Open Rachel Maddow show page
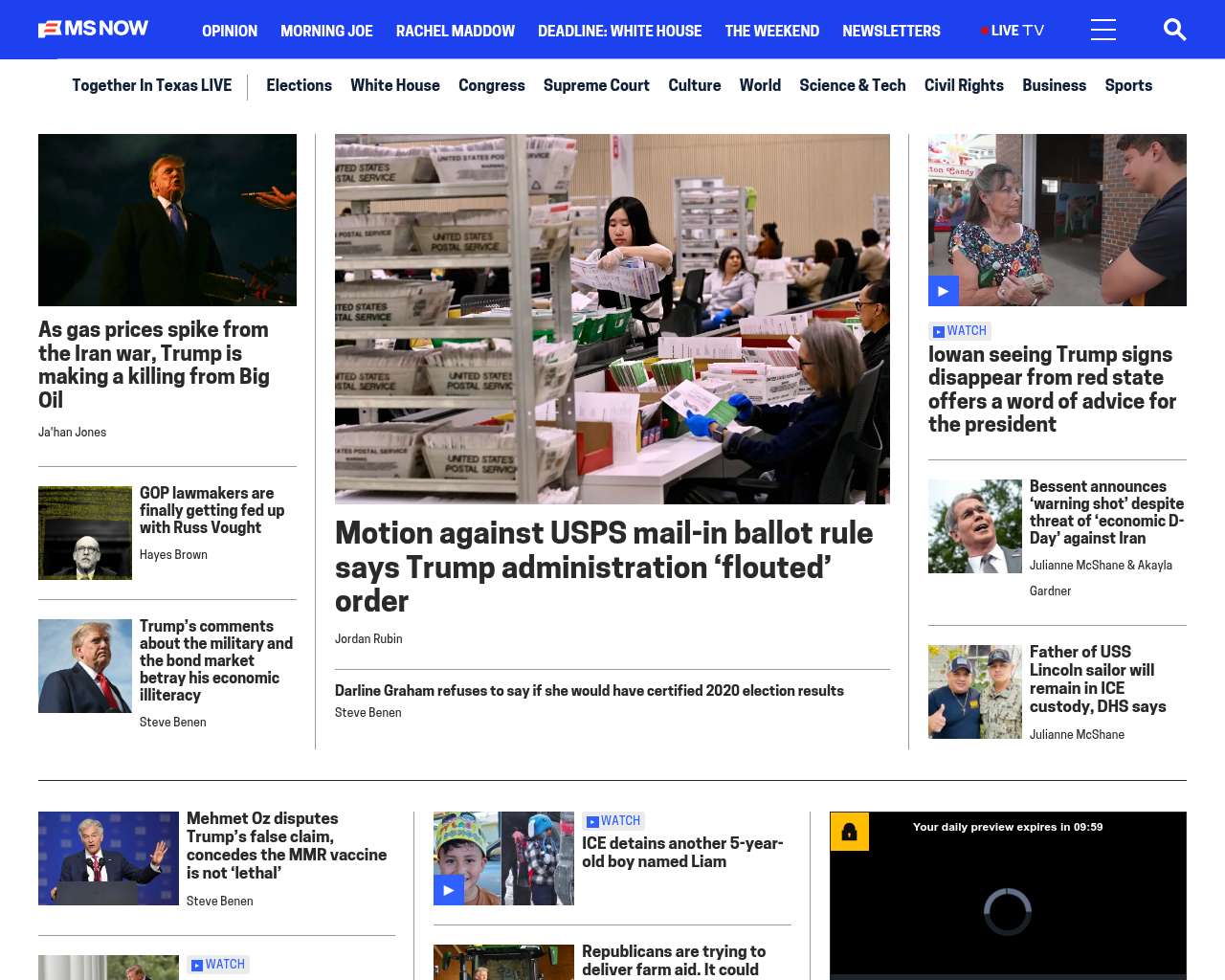The height and width of the screenshot is (980, 1225). pos(456,31)
